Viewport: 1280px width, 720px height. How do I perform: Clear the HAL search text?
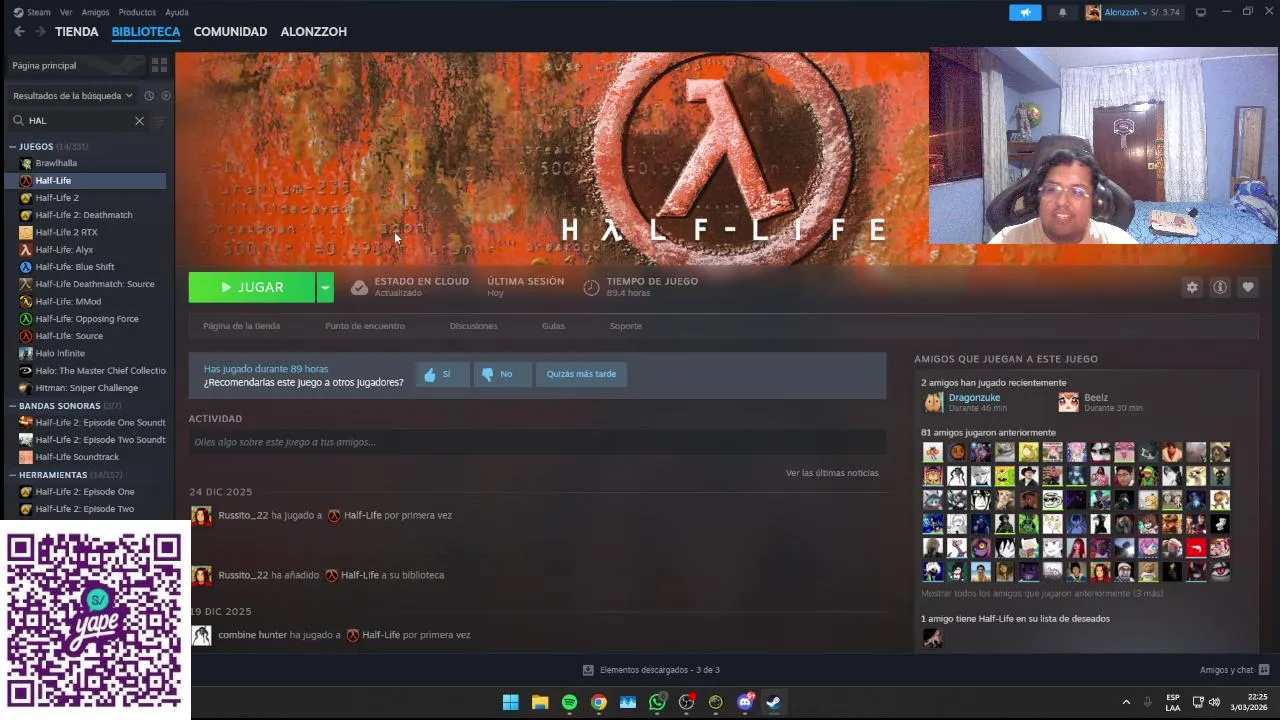click(x=139, y=121)
